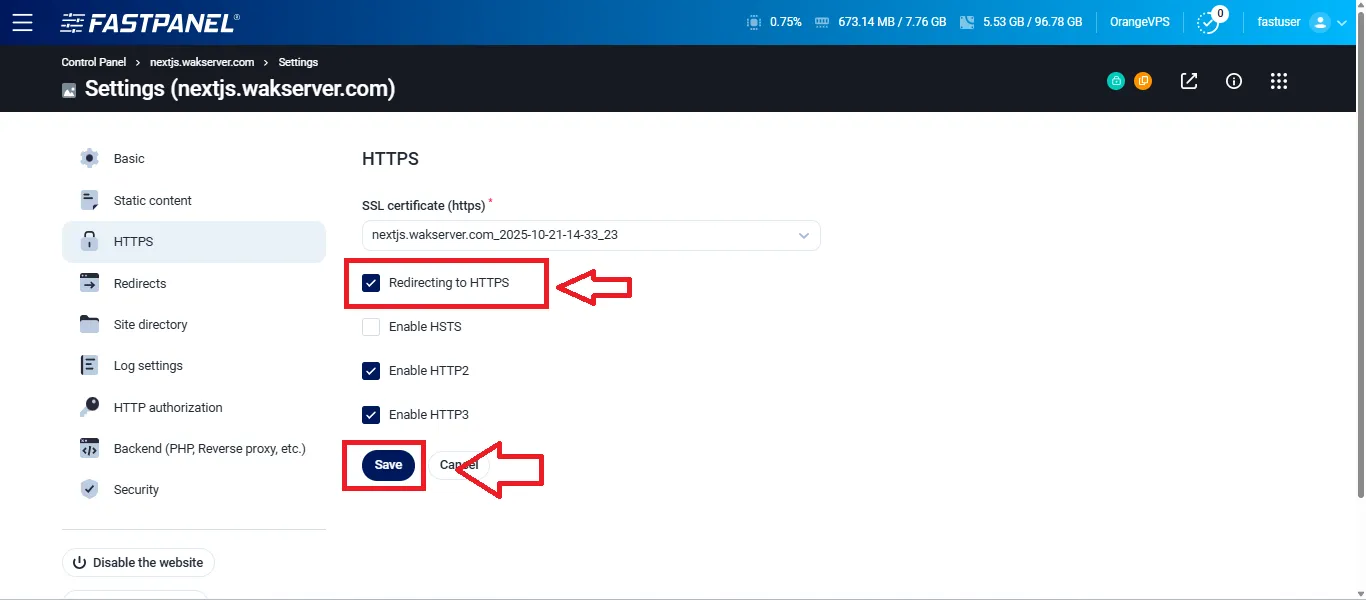The width and height of the screenshot is (1366, 600).
Task: Disable the Enable HTTP2 checkbox
Action: point(371,370)
